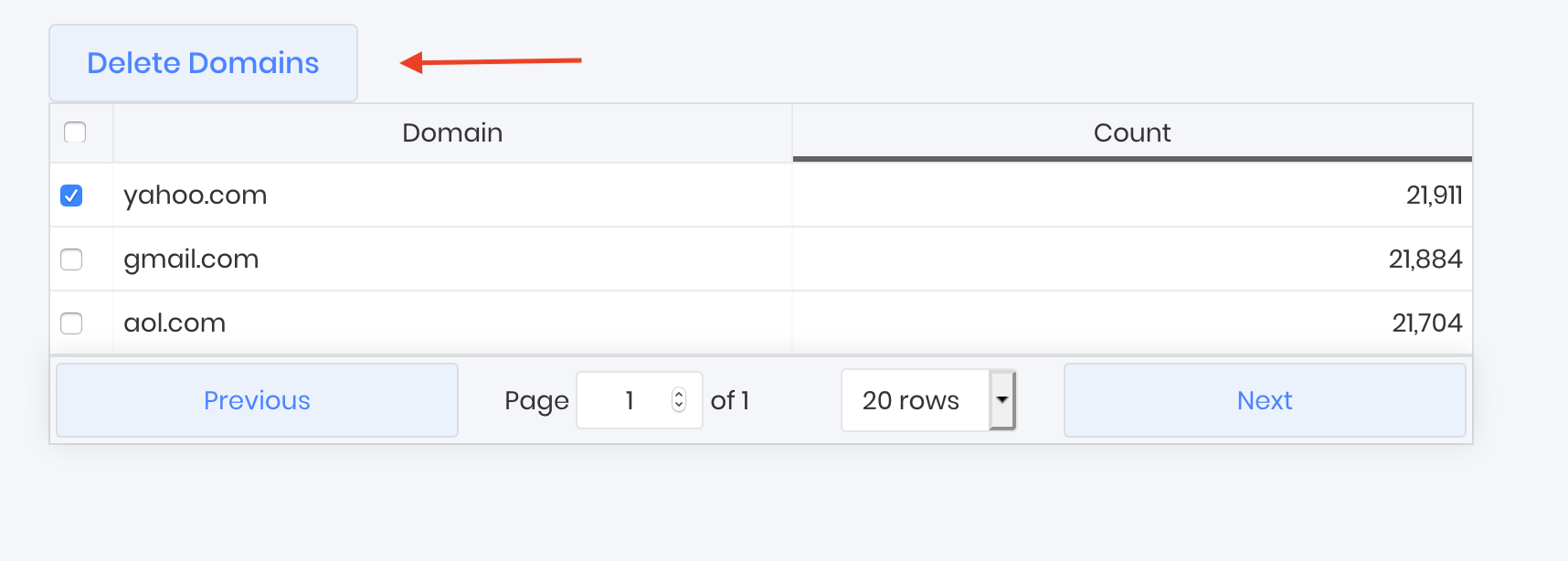The width and height of the screenshot is (1568, 561).
Task: Click the page number decrement down arrow
Action: 679,406
